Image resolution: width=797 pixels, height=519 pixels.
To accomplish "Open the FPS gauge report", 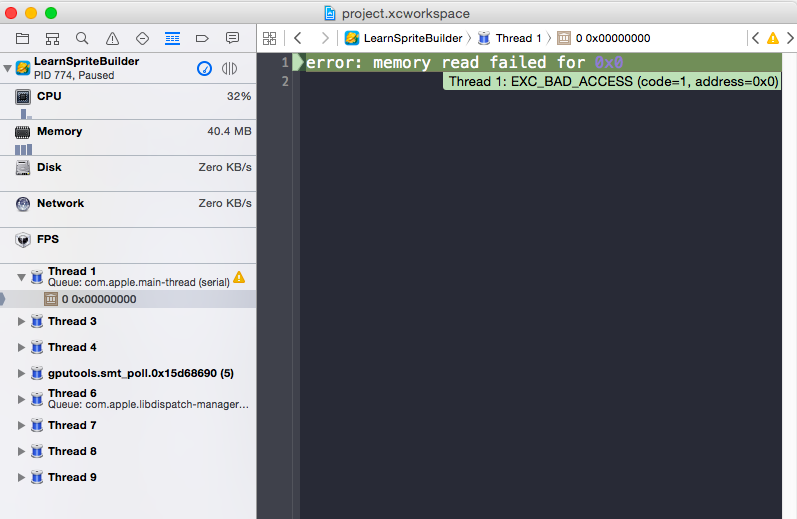I will tap(128, 246).
